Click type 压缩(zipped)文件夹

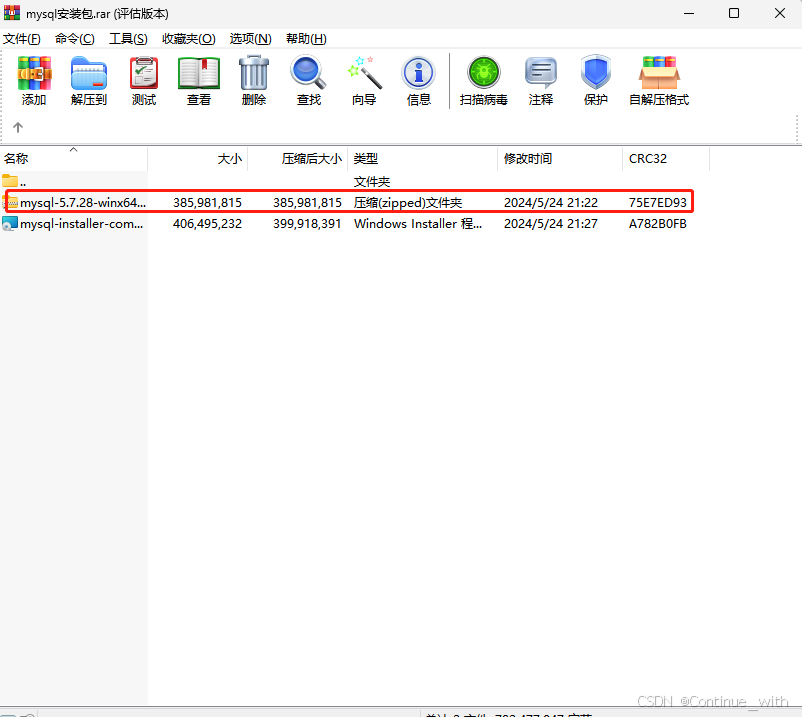pos(408,203)
